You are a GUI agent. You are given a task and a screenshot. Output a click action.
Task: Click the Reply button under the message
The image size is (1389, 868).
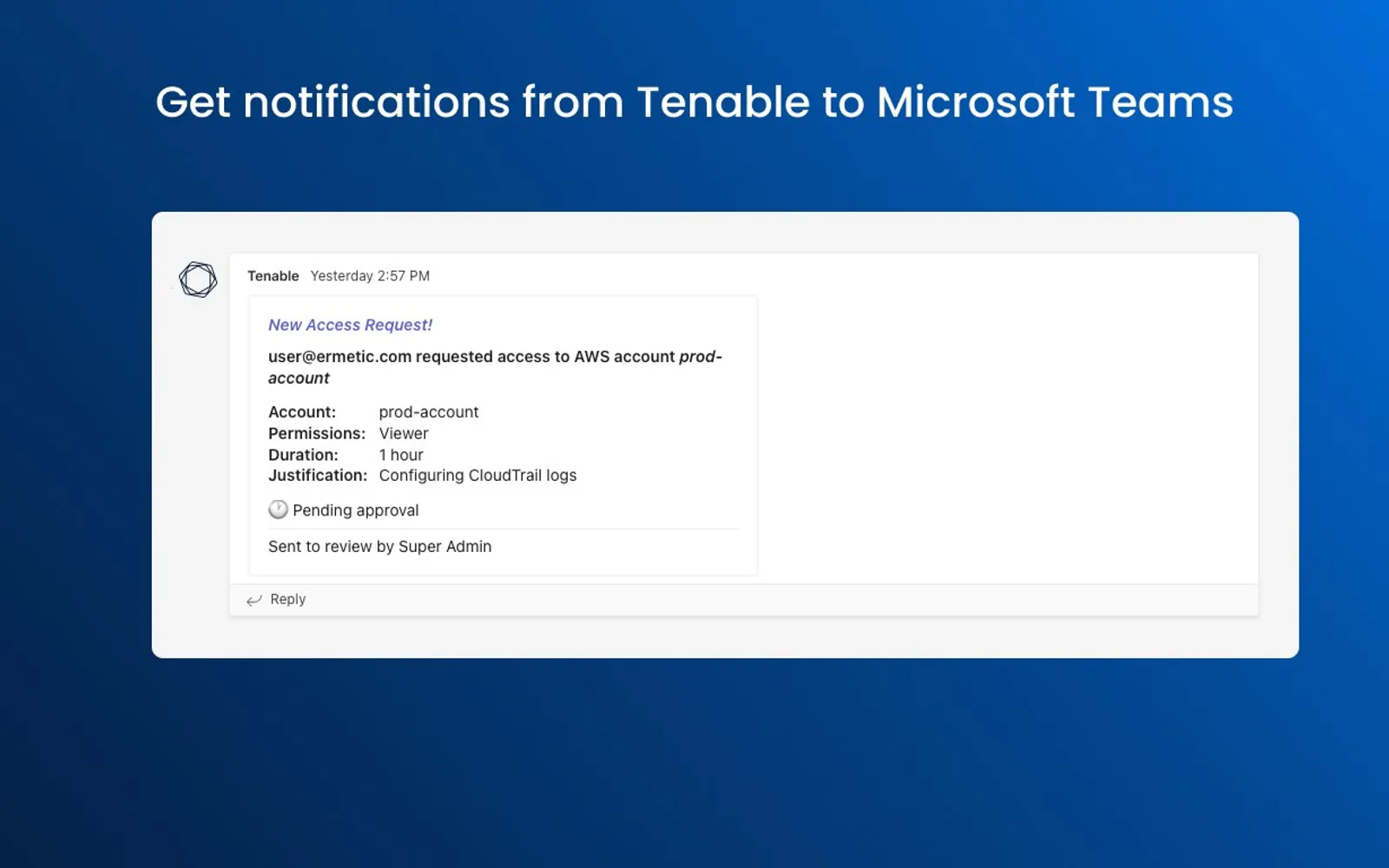[x=276, y=600]
